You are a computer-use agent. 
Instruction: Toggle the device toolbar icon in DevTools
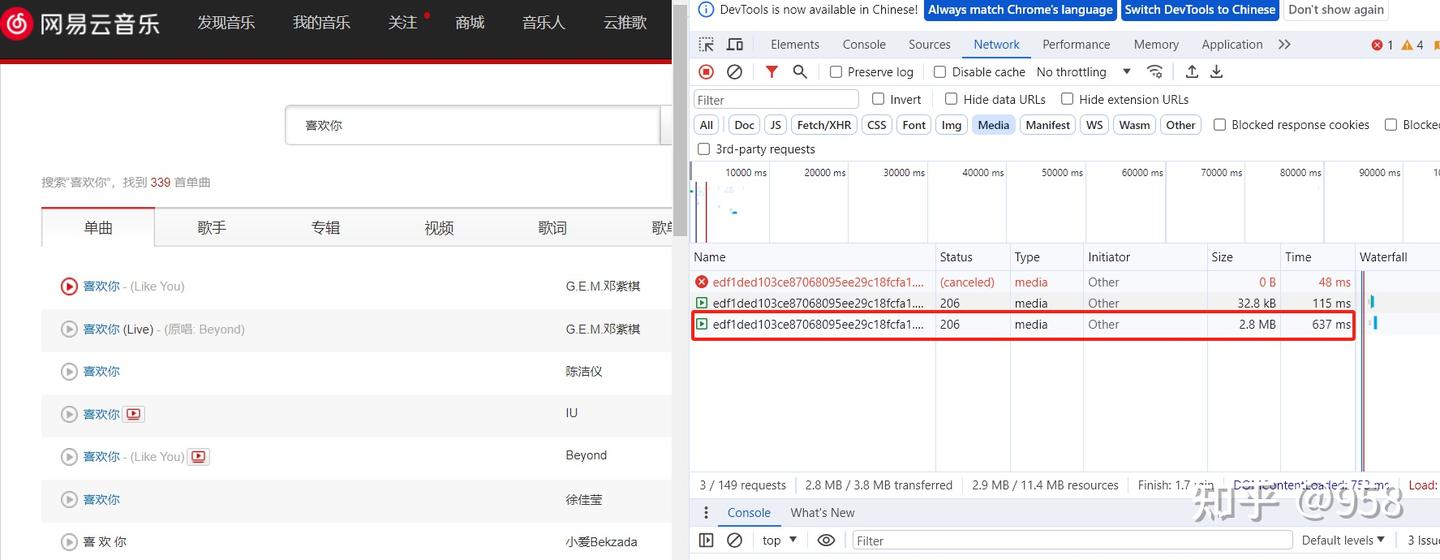(735, 45)
